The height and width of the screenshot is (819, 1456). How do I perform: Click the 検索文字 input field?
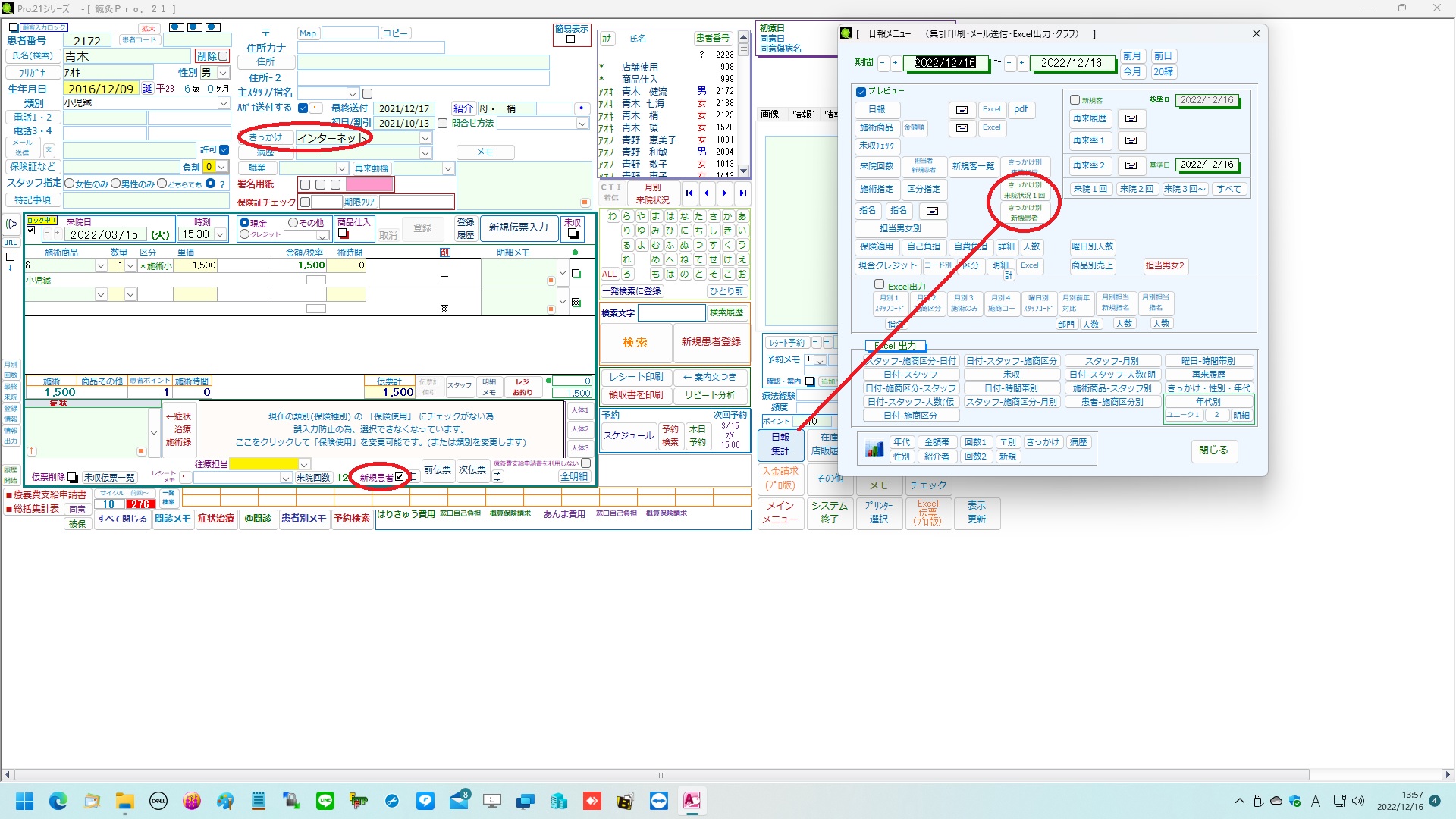[x=671, y=313]
